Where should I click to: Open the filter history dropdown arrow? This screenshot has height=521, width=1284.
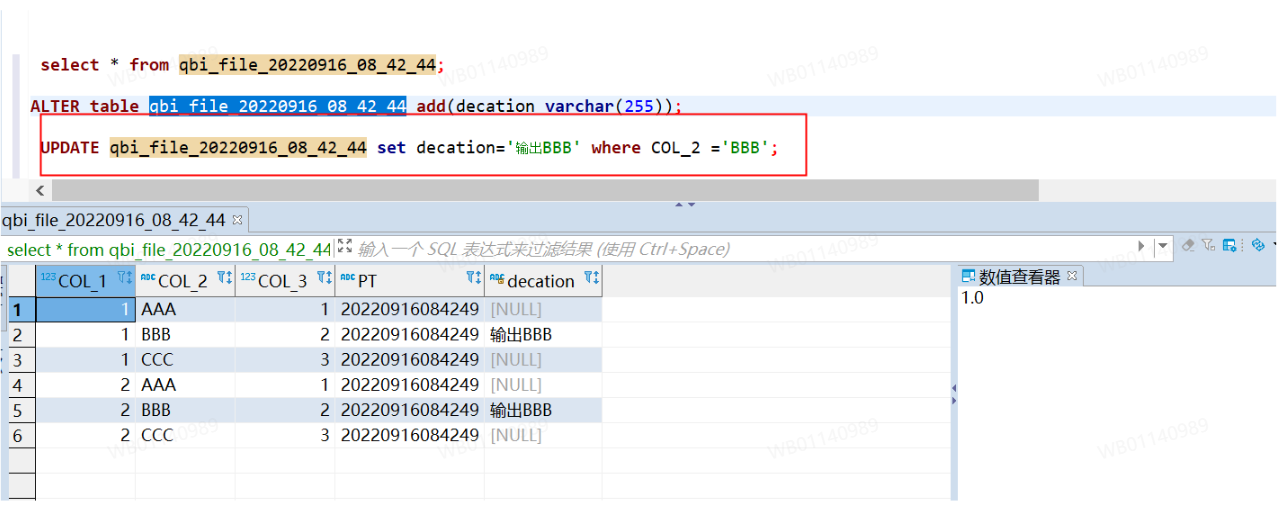point(1163,246)
